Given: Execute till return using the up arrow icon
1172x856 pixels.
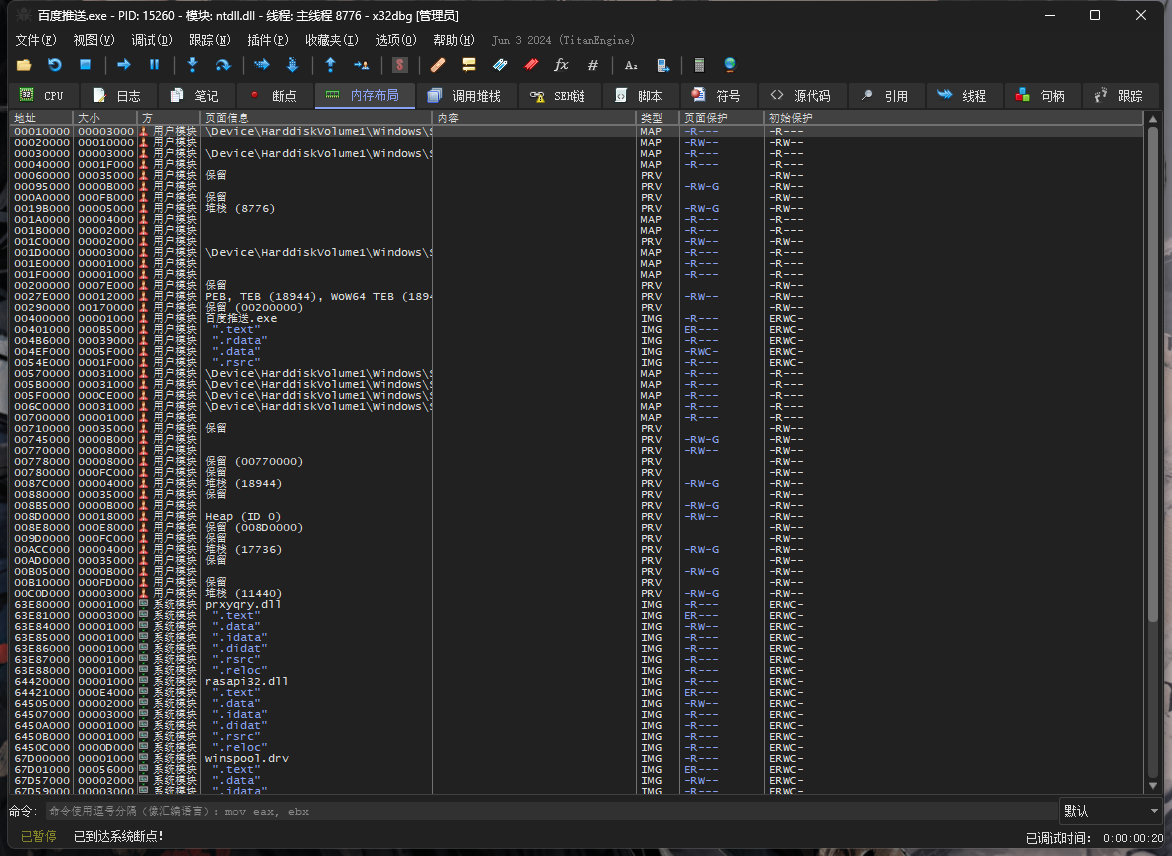Looking at the screenshot, I should pyautogui.click(x=330, y=65).
